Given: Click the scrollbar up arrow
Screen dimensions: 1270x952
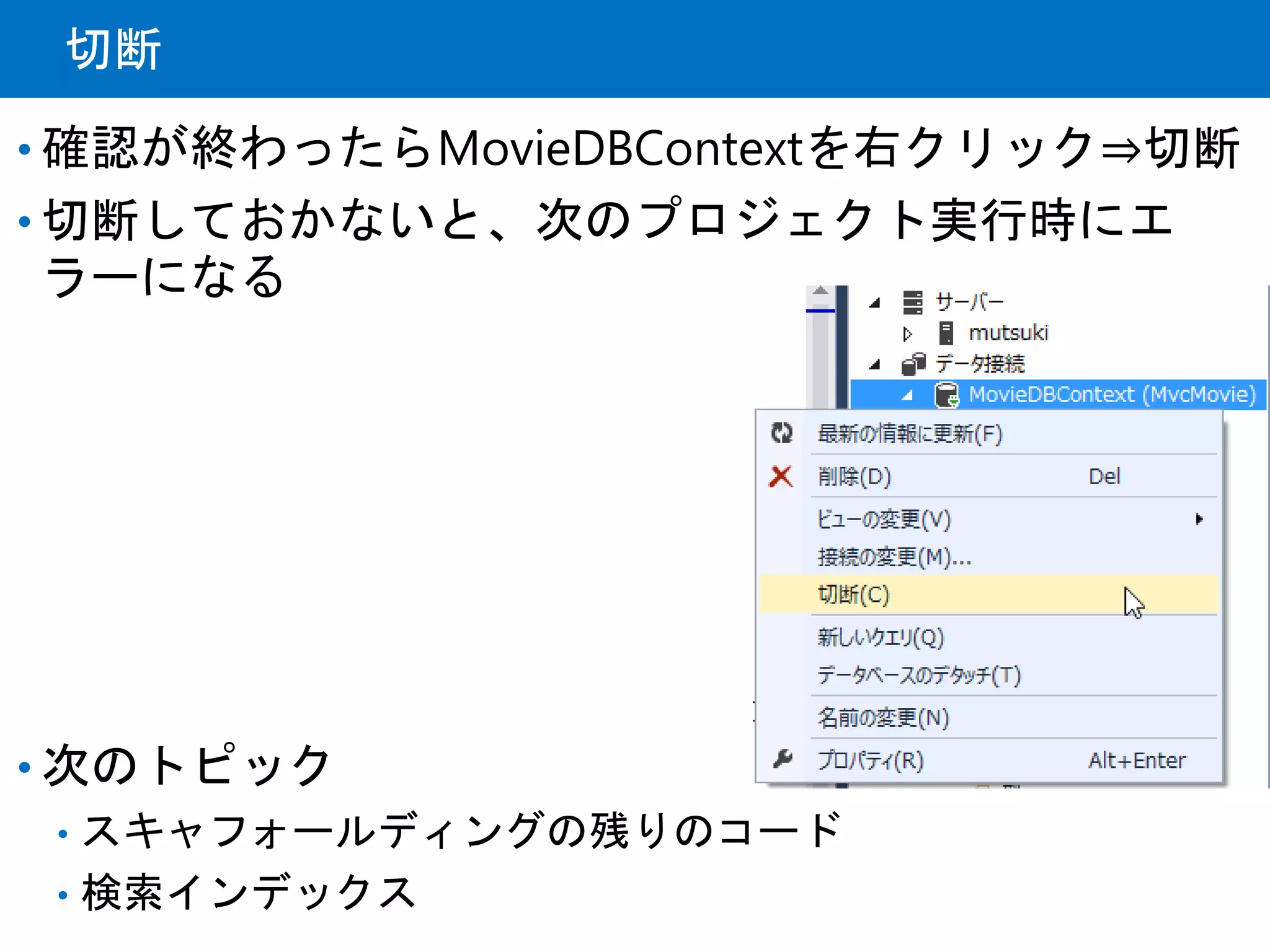Looking at the screenshot, I should click(820, 291).
